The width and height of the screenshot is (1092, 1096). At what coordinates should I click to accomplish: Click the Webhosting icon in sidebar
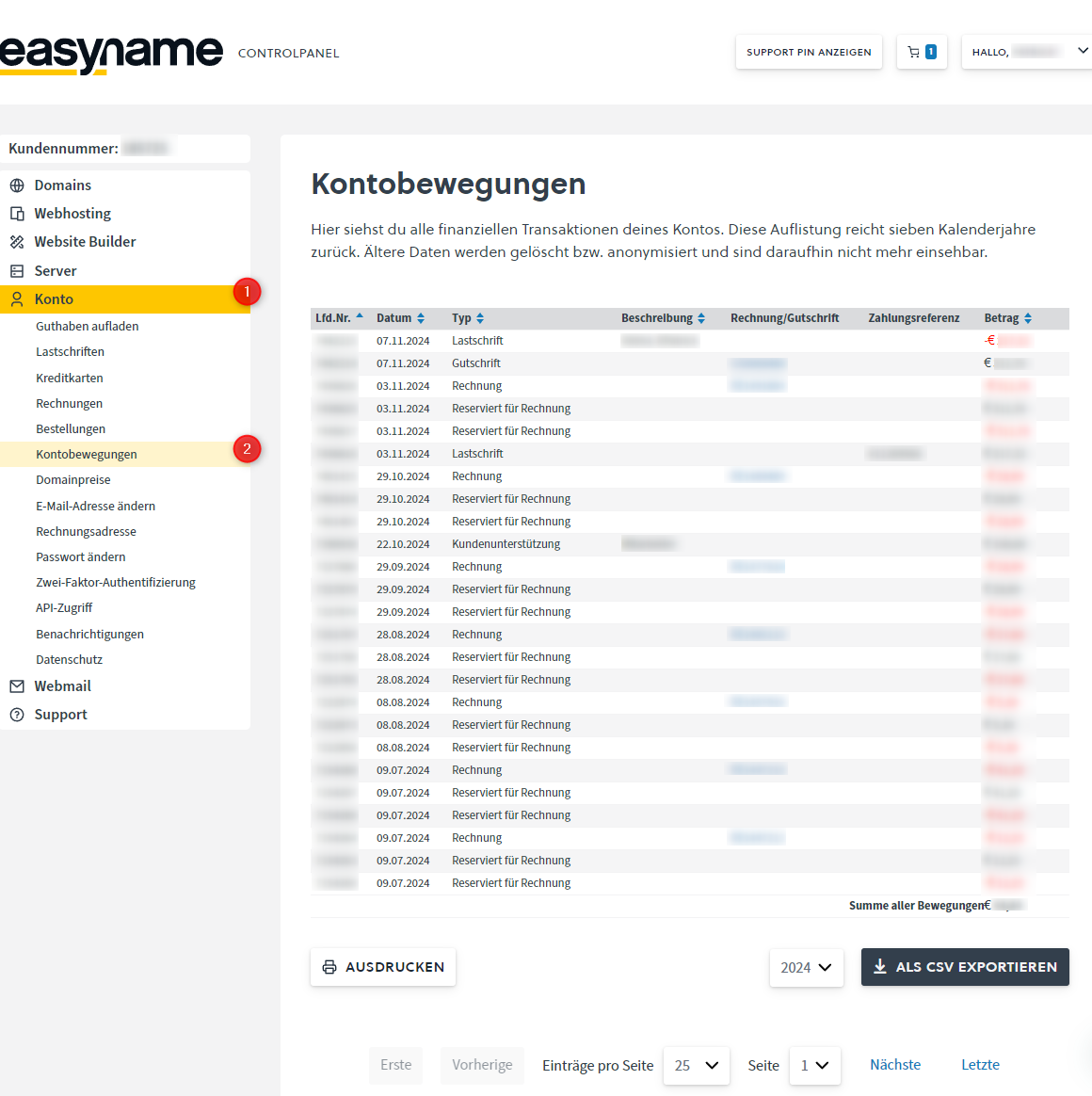coord(17,214)
